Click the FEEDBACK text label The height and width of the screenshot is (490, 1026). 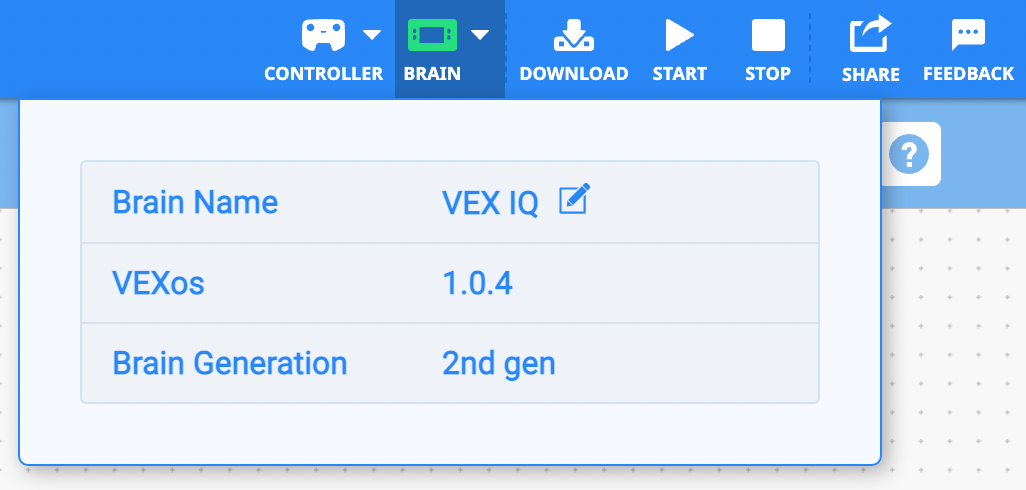[x=968, y=74]
